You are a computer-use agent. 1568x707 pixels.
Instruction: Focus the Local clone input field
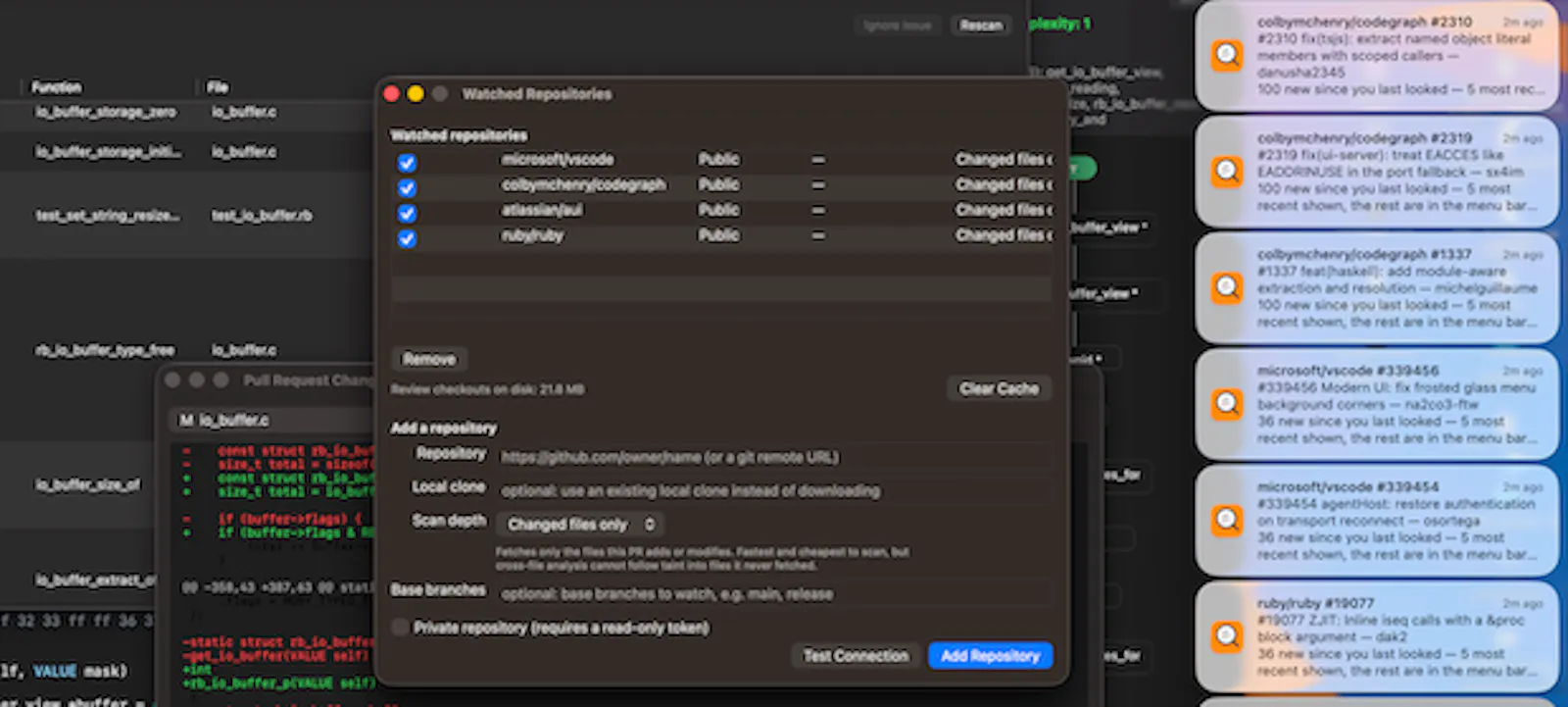(773, 491)
